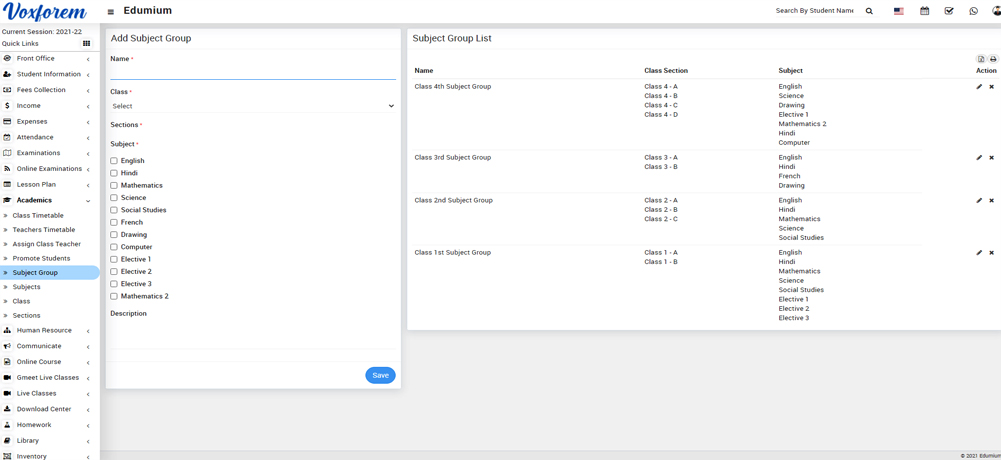Check the English subject checkbox
The width and height of the screenshot is (1001, 460).
pyautogui.click(x=114, y=161)
